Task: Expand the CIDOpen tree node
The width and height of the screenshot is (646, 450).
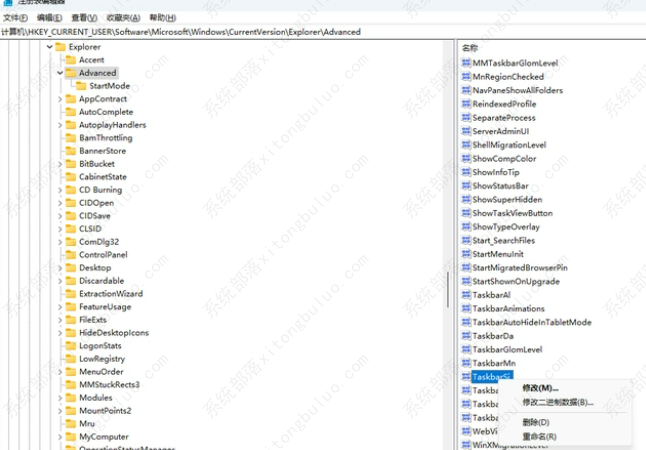Action: click(60, 203)
